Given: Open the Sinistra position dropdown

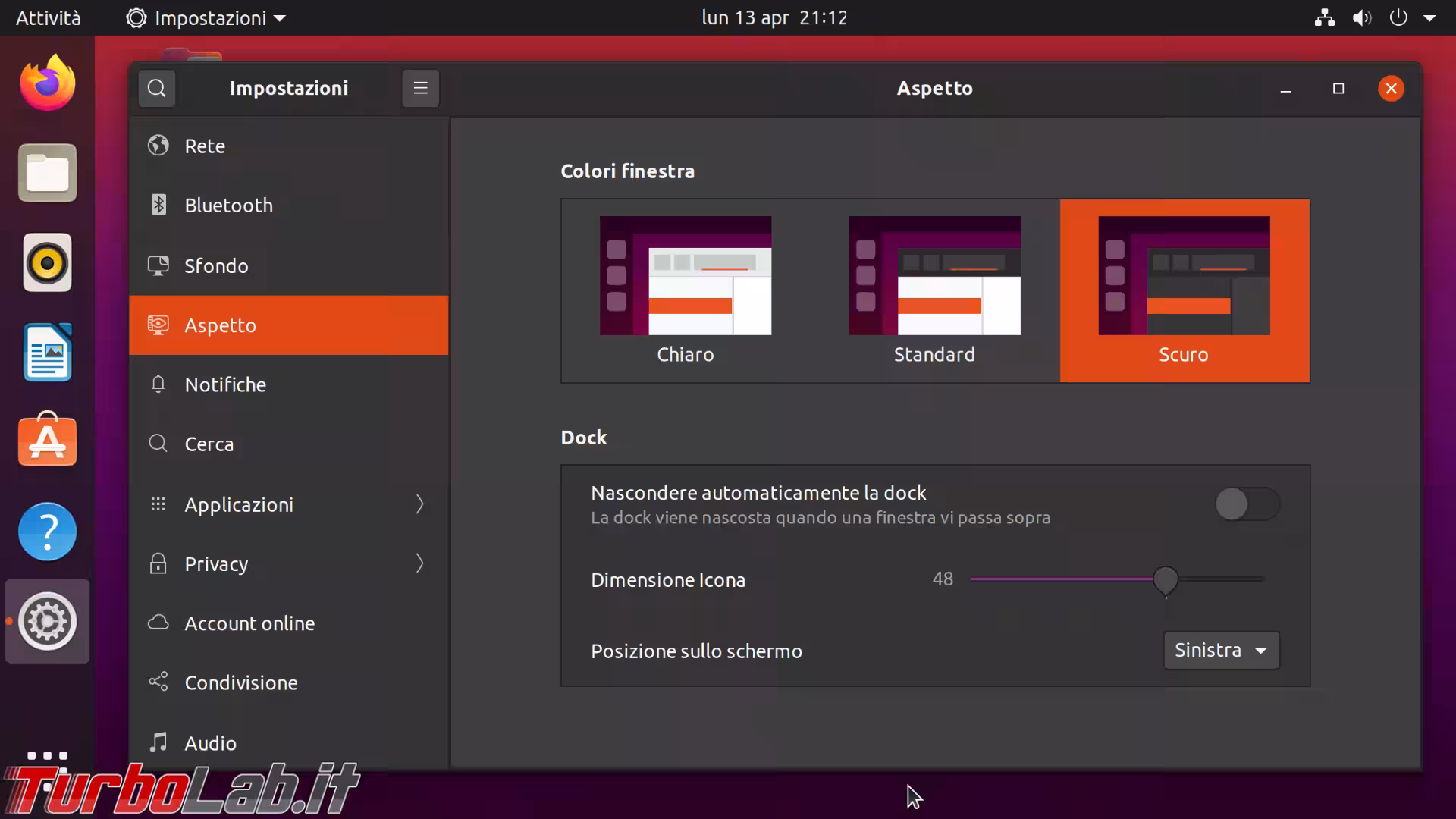Looking at the screenshot, I should pos(1221,651).
